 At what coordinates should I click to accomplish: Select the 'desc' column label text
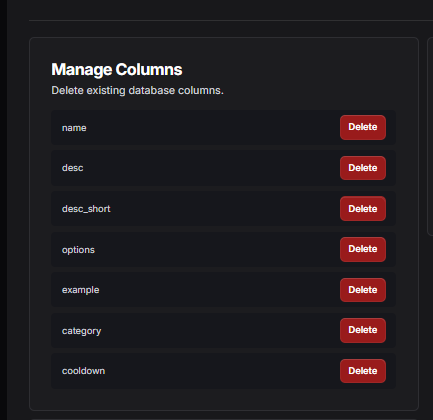pyautogui.click(x=72, y=168)
